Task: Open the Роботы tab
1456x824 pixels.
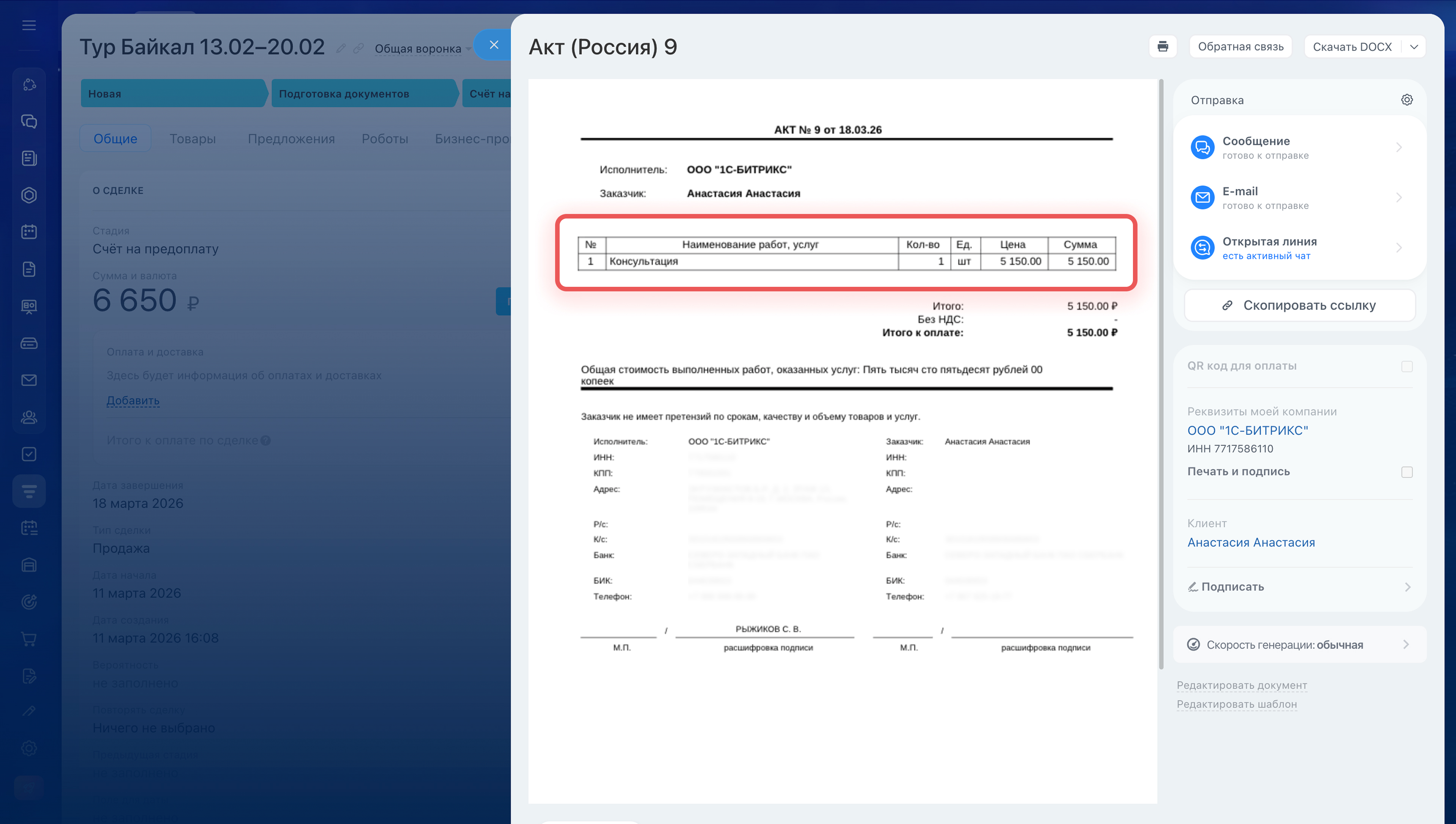Action: tap(384, 138)
